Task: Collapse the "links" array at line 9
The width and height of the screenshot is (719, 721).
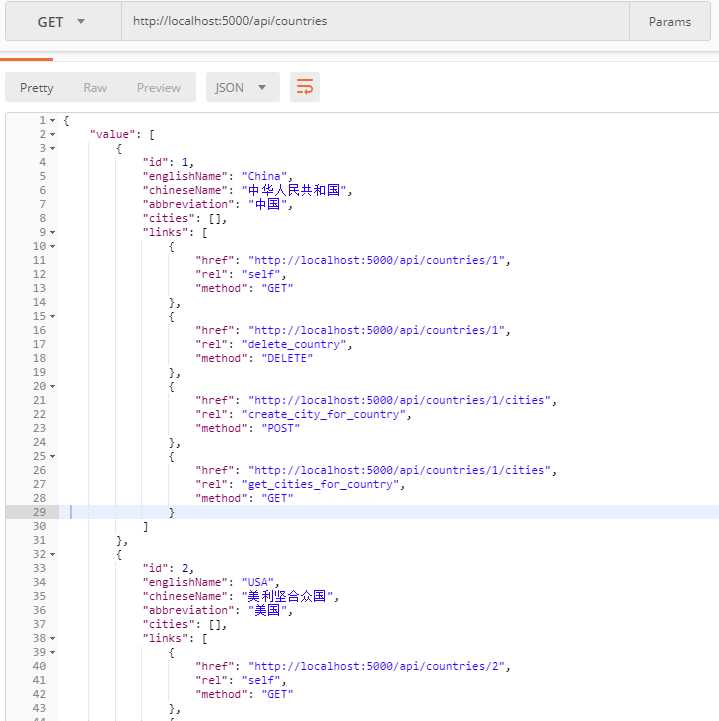Action: pos(52,233)
